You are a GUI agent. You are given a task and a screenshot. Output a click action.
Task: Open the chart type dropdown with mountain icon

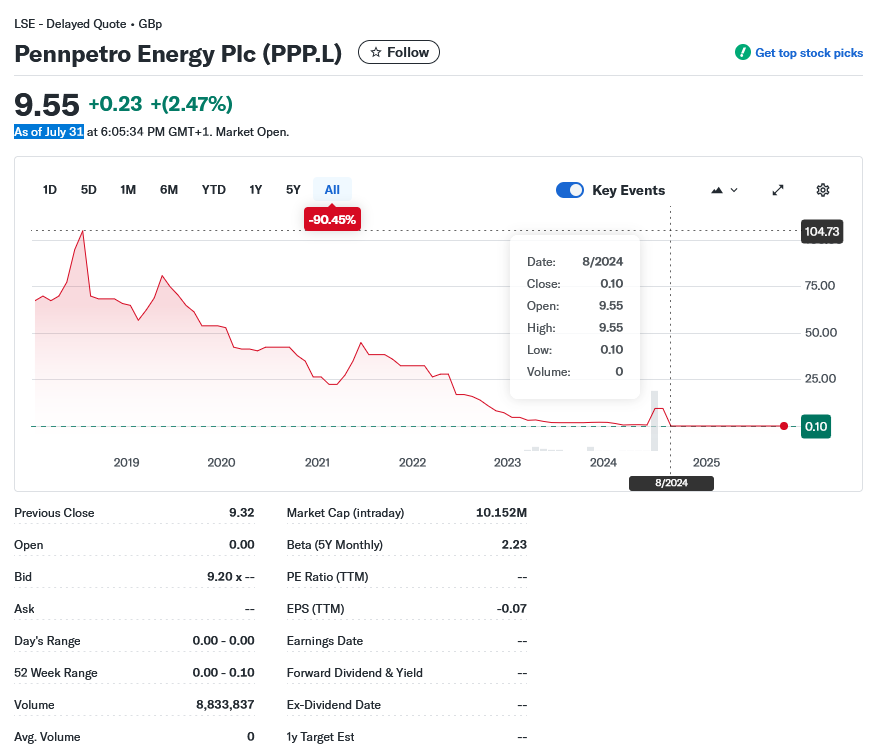pyautogui.click(x=724, y=190)
